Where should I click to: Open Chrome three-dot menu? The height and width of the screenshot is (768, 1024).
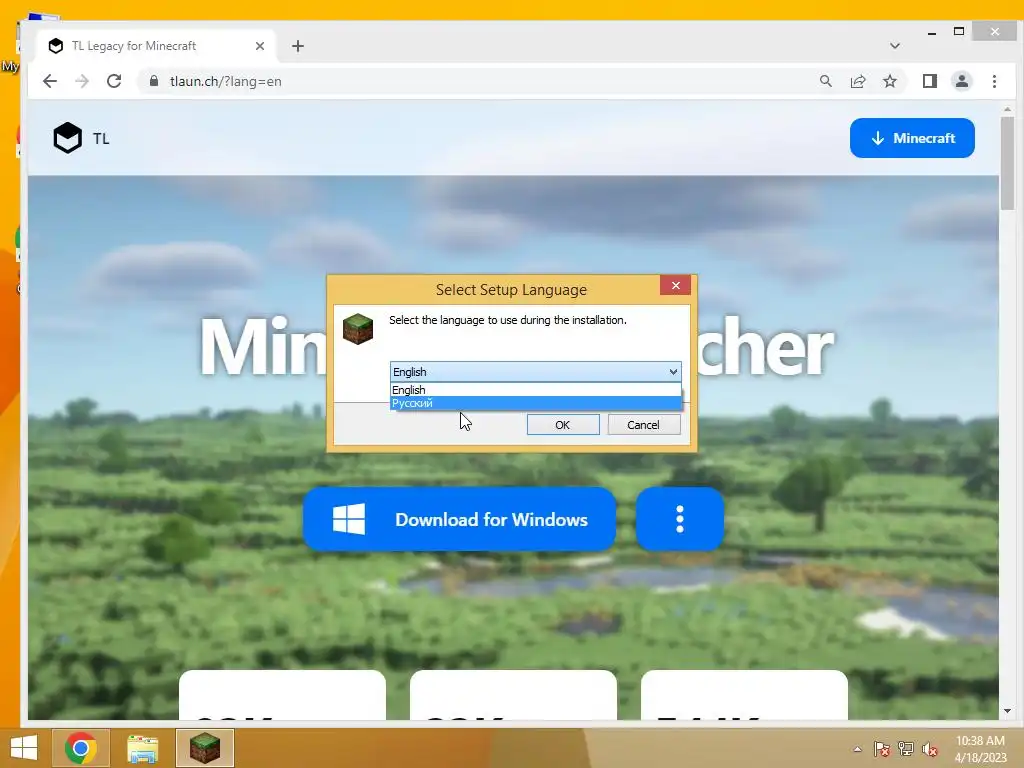pyautogui.click(x=994, y=81)
